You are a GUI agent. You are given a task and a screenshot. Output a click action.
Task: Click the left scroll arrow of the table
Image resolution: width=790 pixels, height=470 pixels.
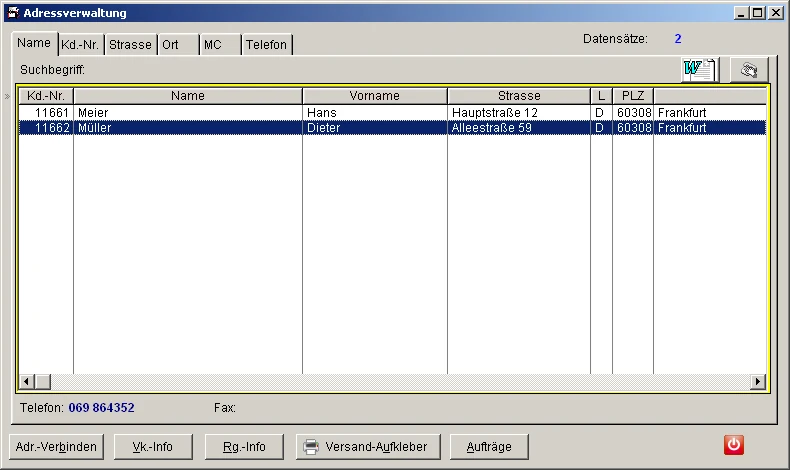(26, 382)
